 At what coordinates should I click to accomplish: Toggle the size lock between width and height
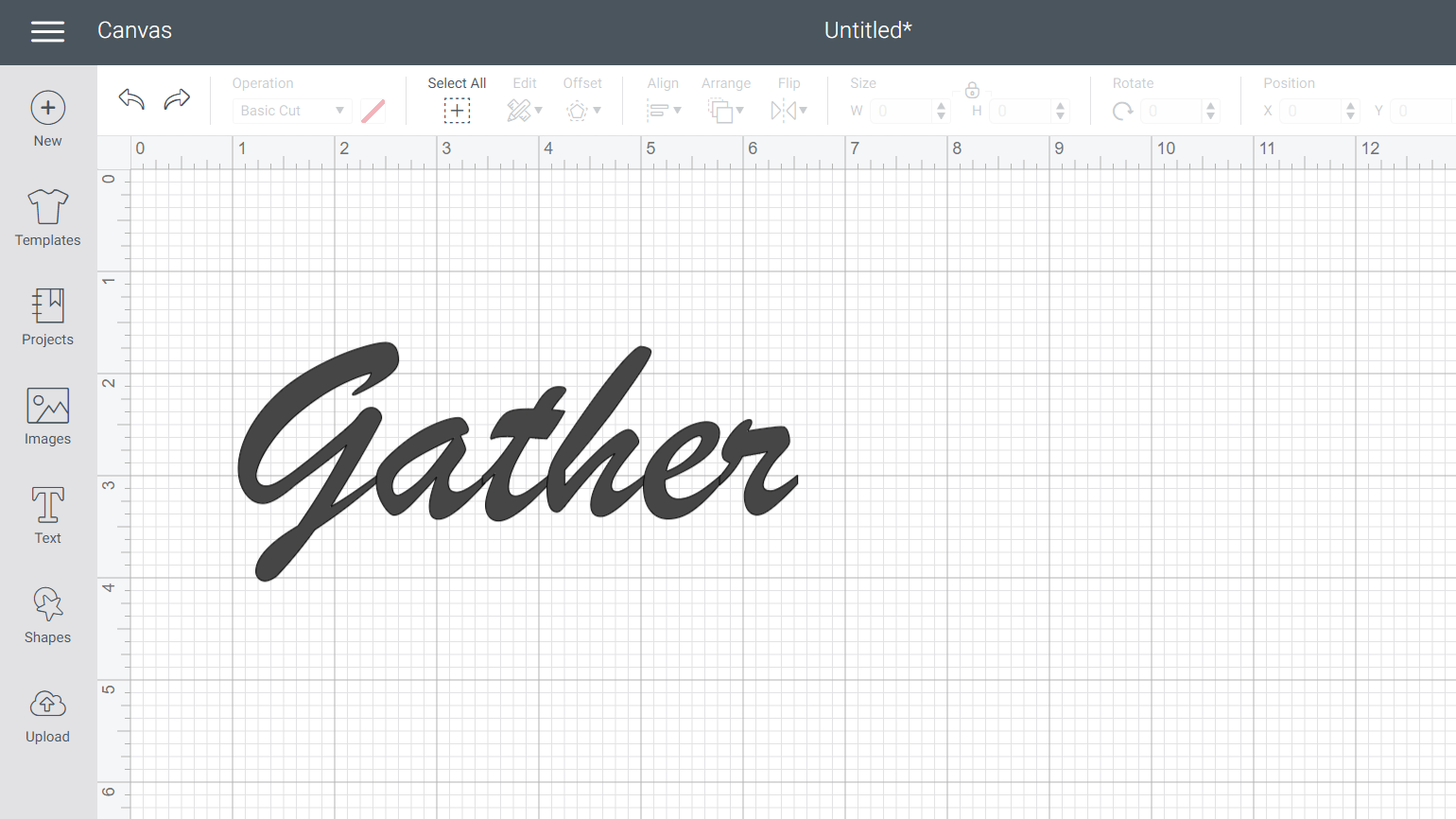point(972,90)
